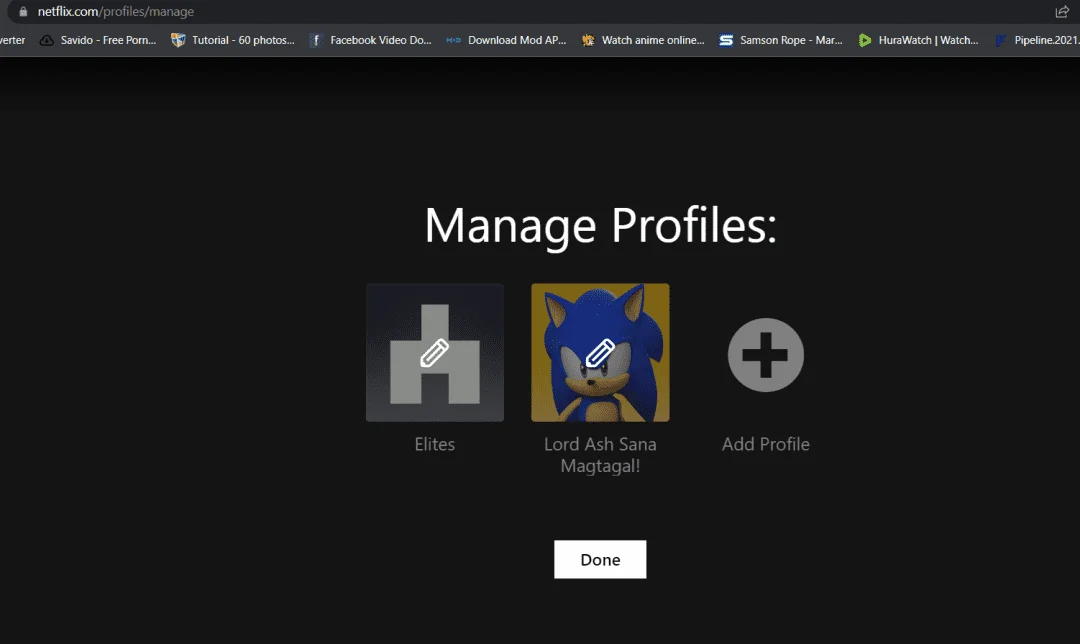
Task: Click the Add Profile plus icon
Action: 765,355
